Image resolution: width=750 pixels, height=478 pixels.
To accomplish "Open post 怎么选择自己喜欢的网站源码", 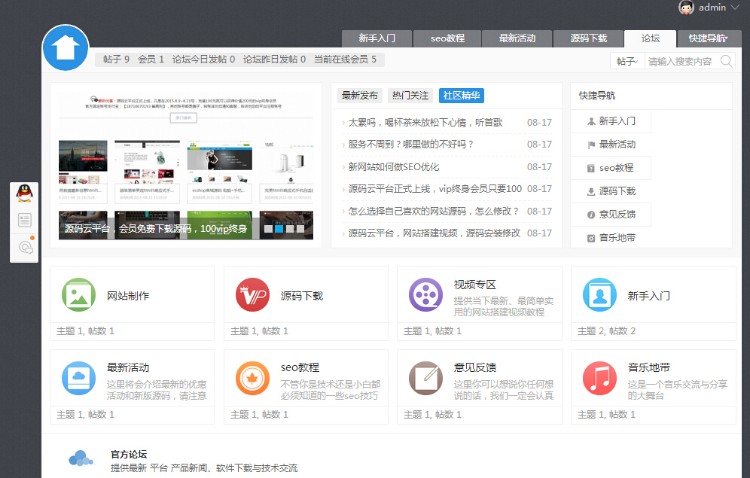I will (x=433, y=211).
